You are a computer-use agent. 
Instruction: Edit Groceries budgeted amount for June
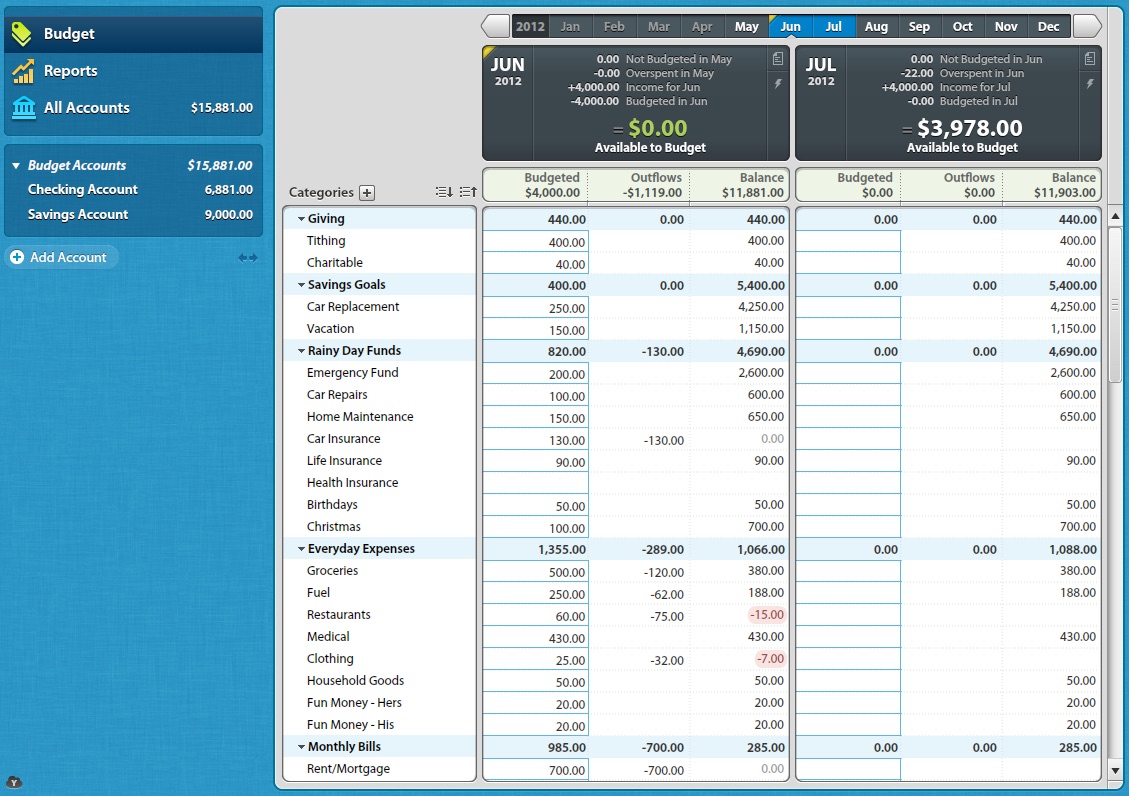pos(536,571)
